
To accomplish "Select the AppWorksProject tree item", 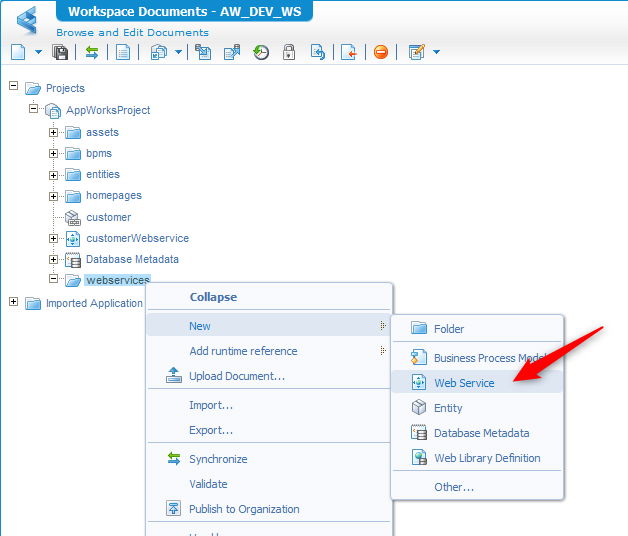I will pyautogui.click(x=108, y=110).
